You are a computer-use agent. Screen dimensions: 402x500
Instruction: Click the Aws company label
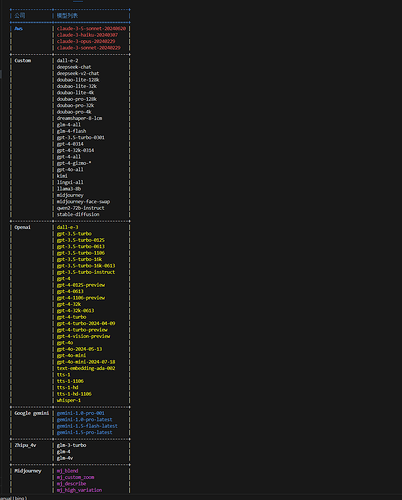click(x=19, y=29)
